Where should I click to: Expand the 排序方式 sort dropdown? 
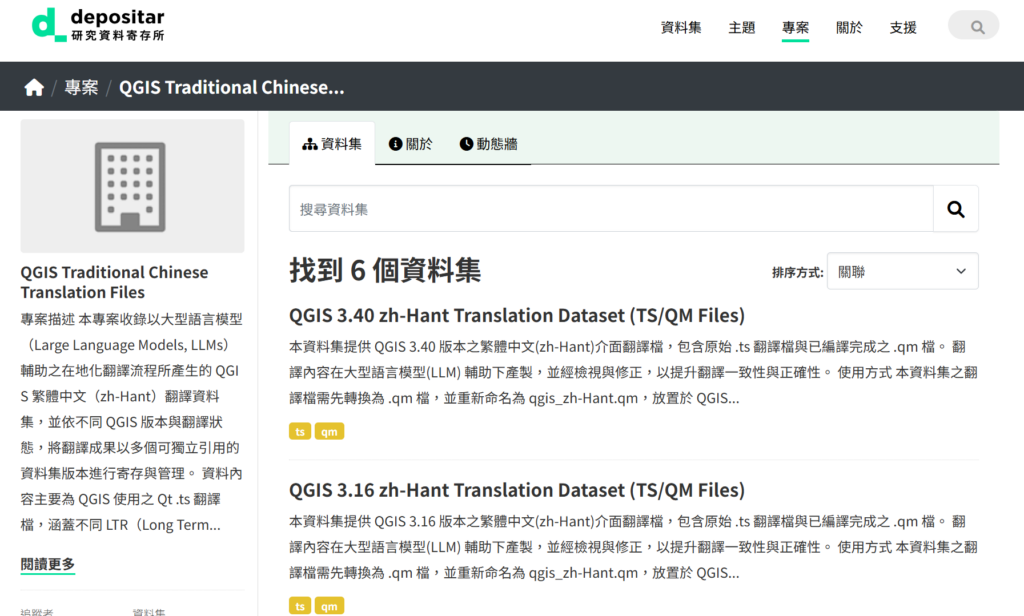click(x=902, y=271)
